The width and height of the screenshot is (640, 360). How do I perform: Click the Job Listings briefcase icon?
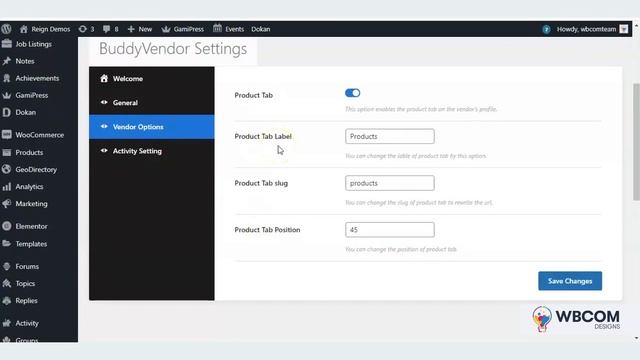click(7, 44)
